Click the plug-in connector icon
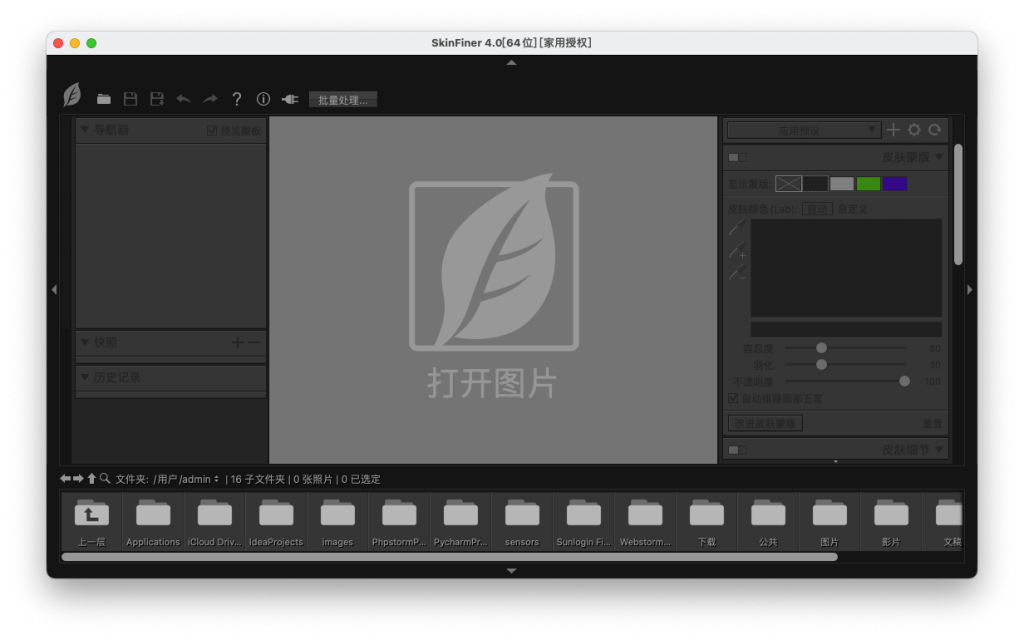 pyautogui.click(x=290, y=99)
